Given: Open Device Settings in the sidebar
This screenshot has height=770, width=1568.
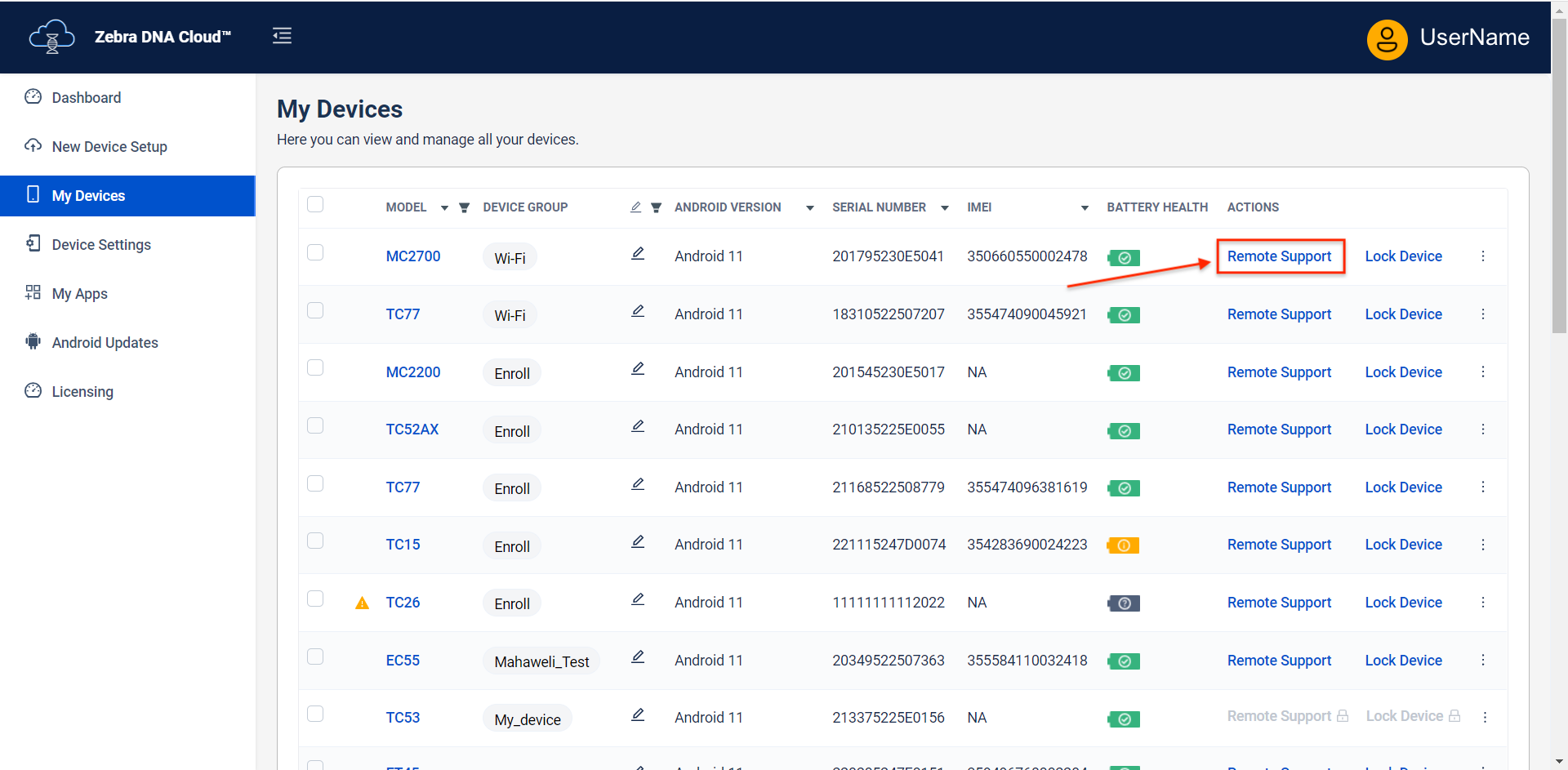Looking at the screenshot, I should [x=101, y=245].
